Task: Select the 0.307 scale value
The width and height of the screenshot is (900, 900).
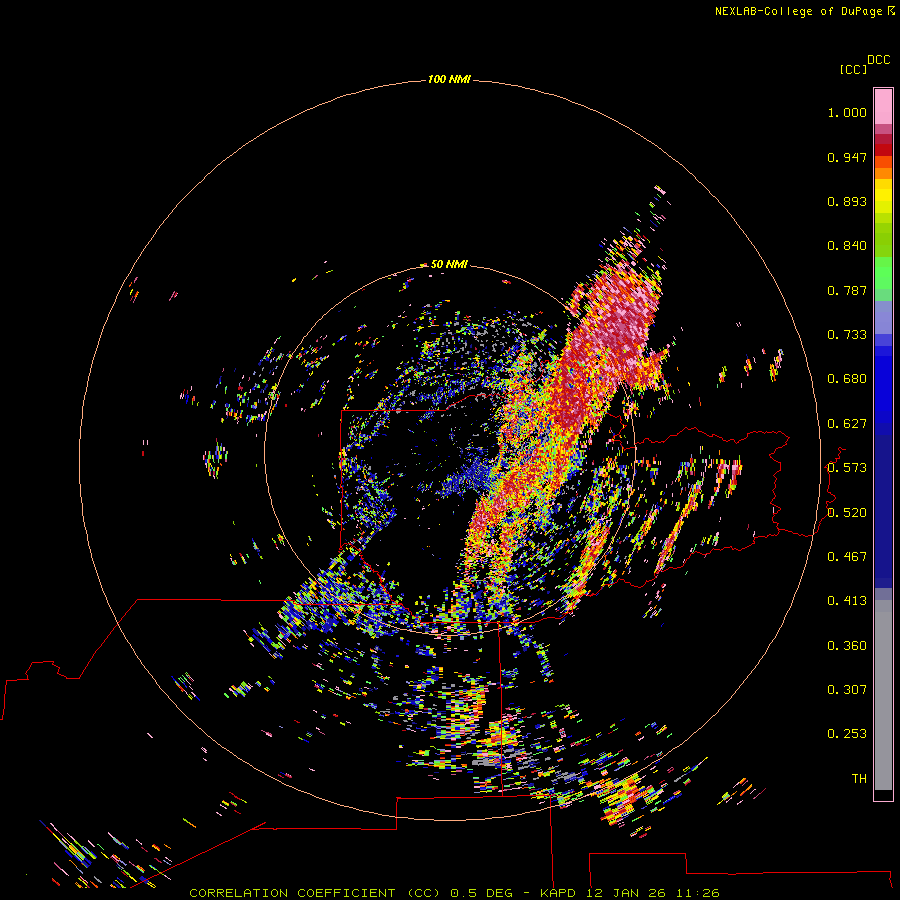Action: coord(847,690)
